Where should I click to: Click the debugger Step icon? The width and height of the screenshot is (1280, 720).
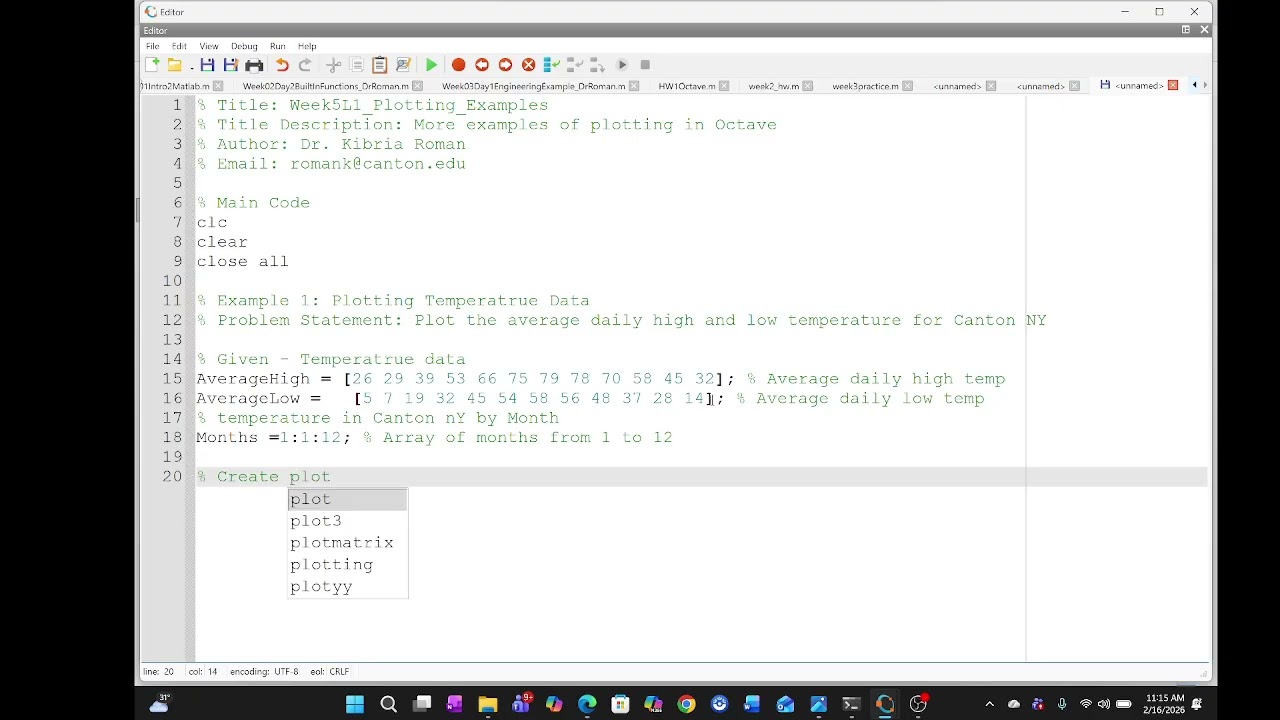coord(551,65)
